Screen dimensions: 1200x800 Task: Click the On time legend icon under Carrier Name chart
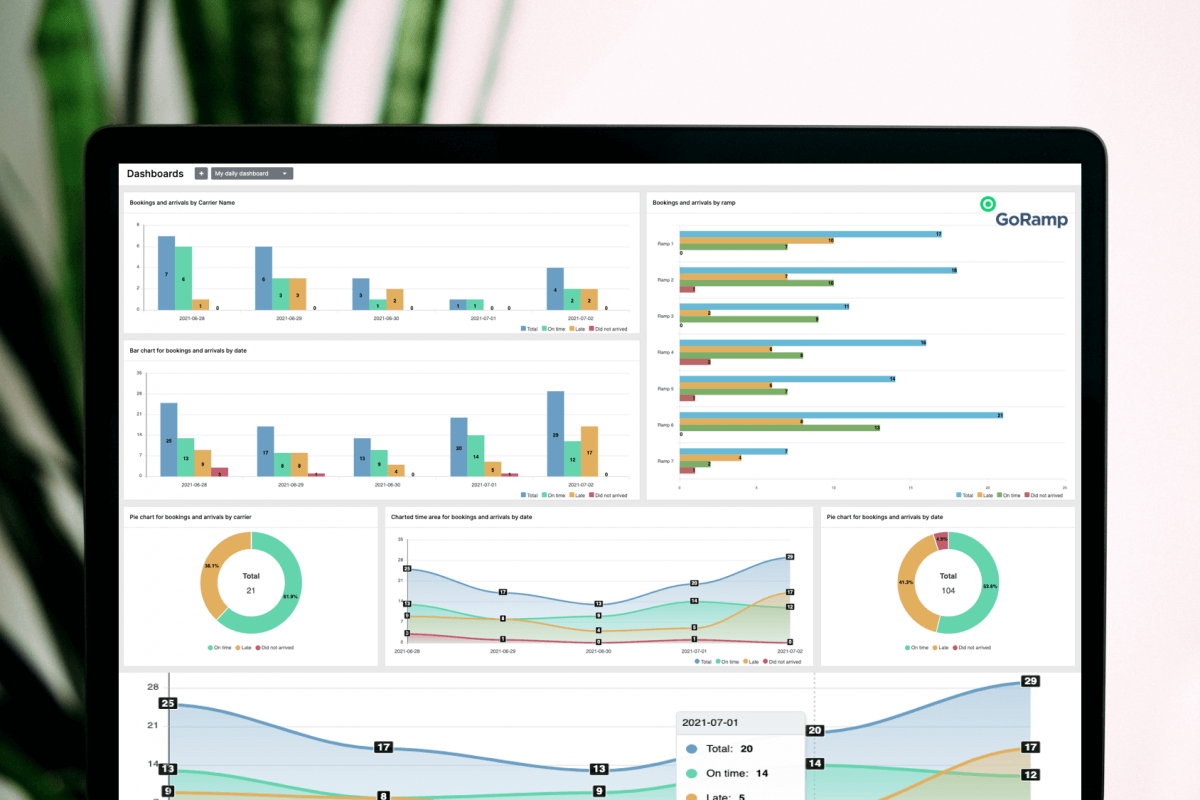click(x=544, y=328)
